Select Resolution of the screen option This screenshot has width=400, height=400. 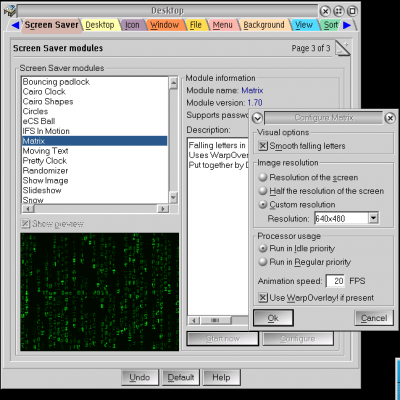263,177
